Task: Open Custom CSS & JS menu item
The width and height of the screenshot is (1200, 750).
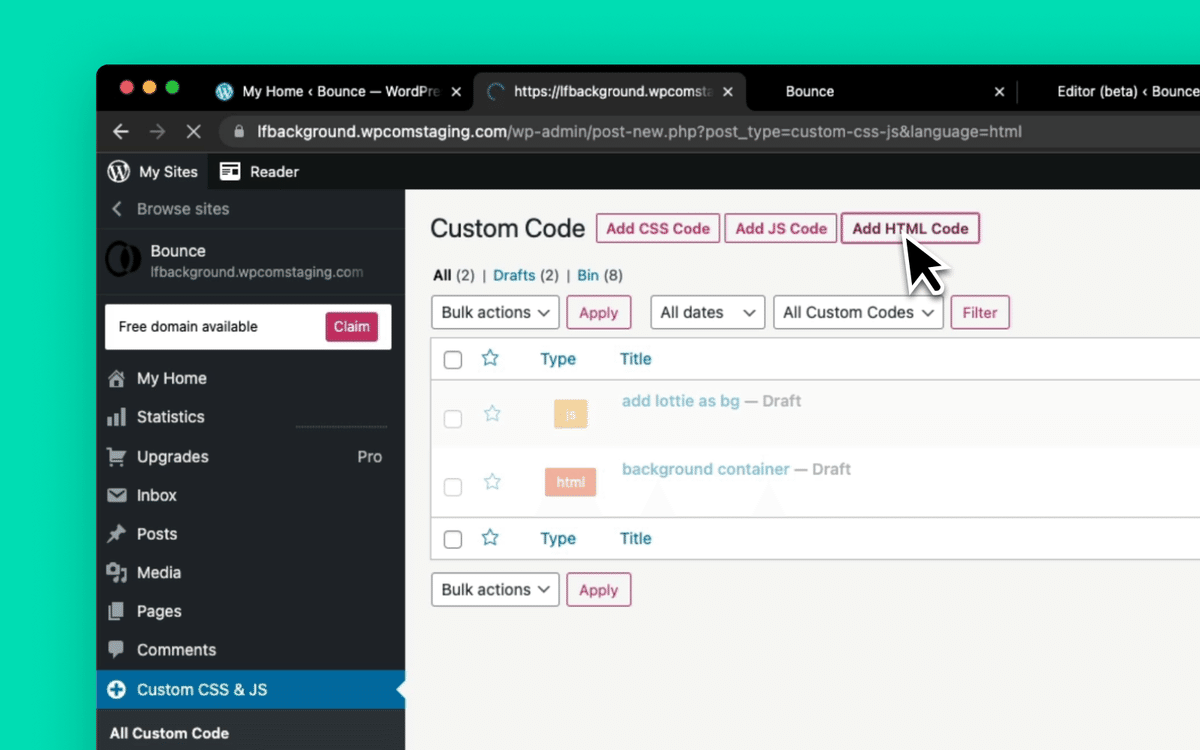Action: (250, 689)
